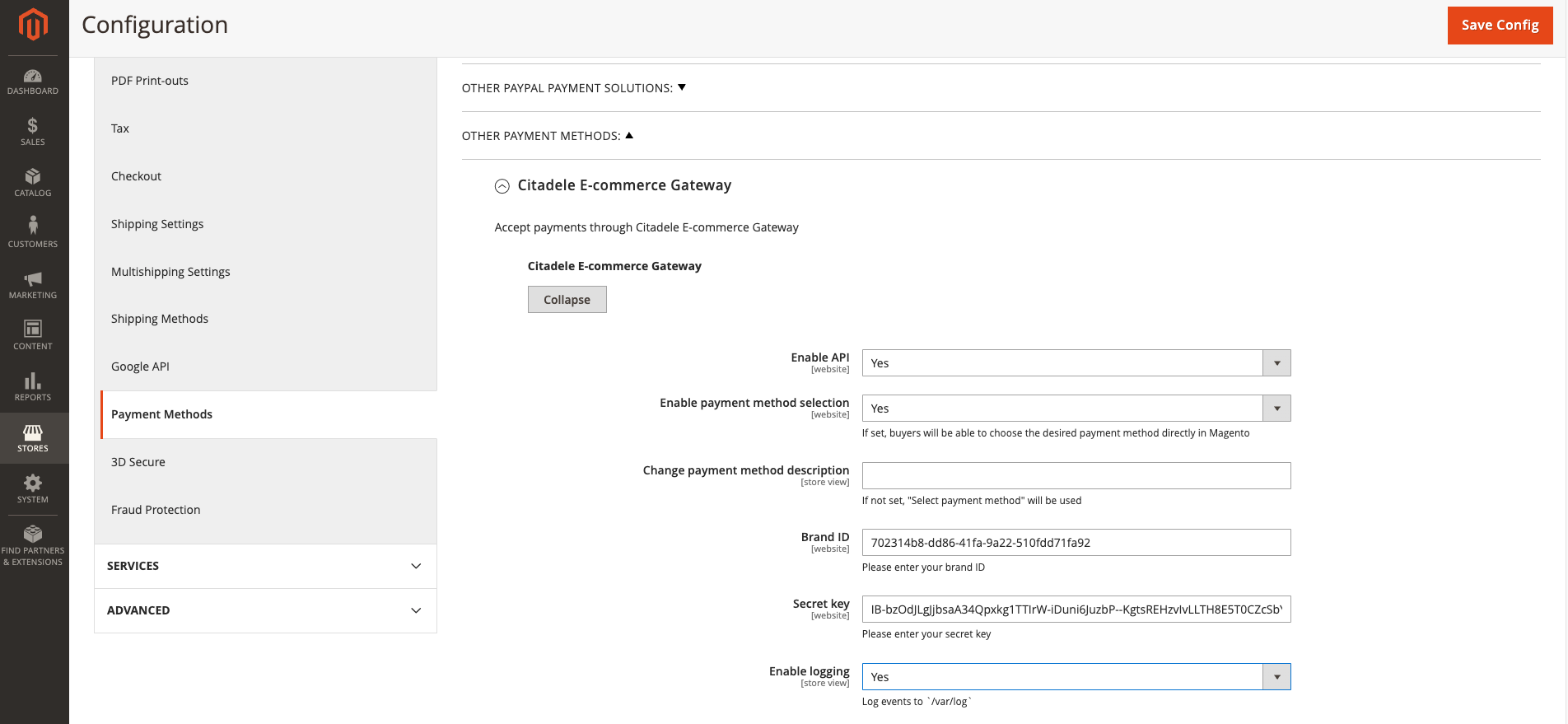Open the Marketing megaphone icon menu
Viewport: 1568px width, 724px height.
point(33,285)
